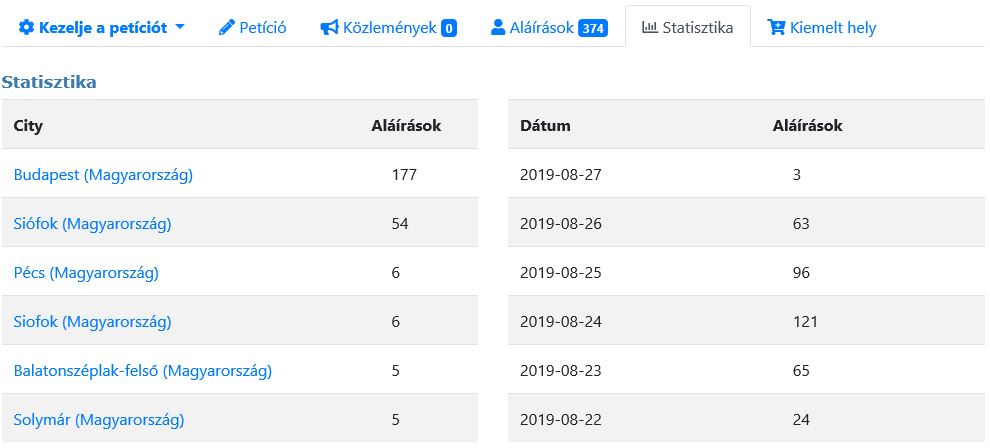990x448 pixels.
Task: Switch to the Kiemelt hely tab
Action: point(821,28)
